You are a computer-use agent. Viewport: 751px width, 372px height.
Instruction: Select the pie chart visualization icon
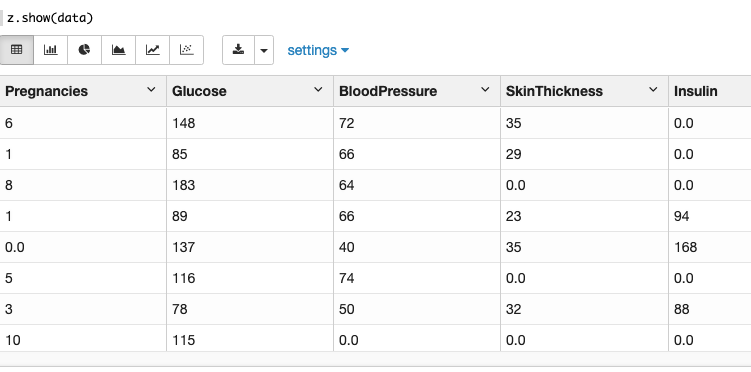point(84,50)
